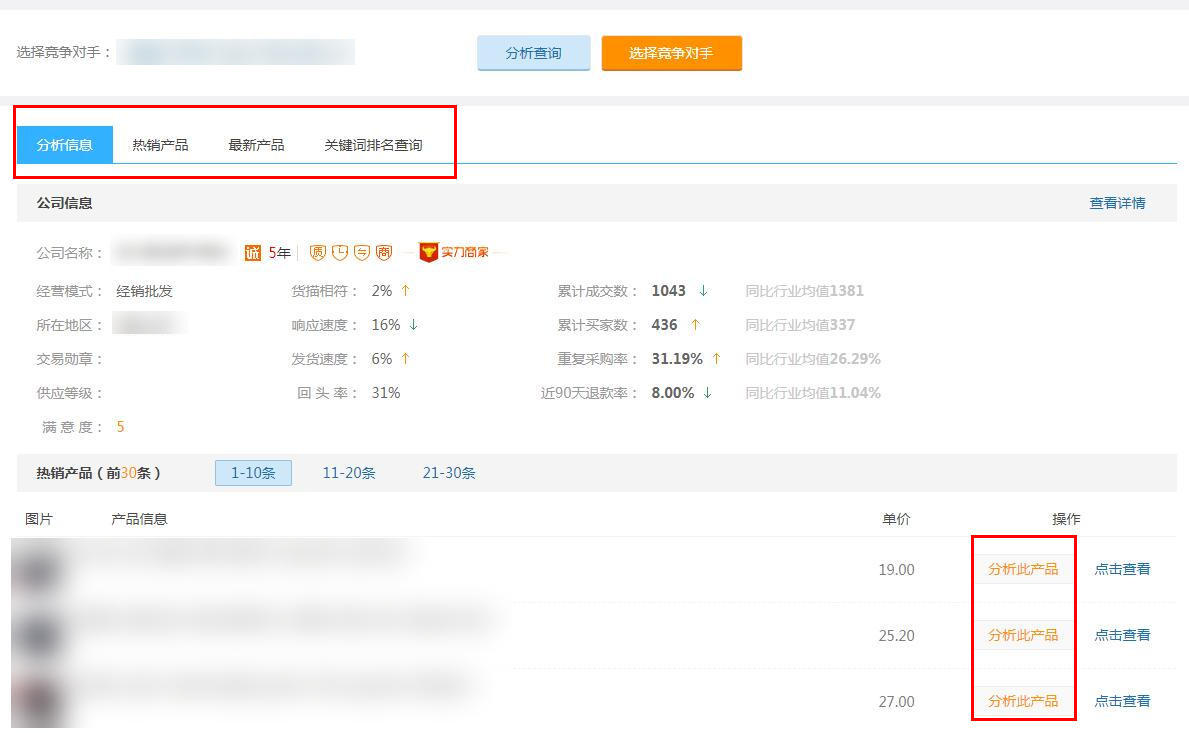
Task: Click the 诚信通 badge icon
Action: [x=253, y=252]
